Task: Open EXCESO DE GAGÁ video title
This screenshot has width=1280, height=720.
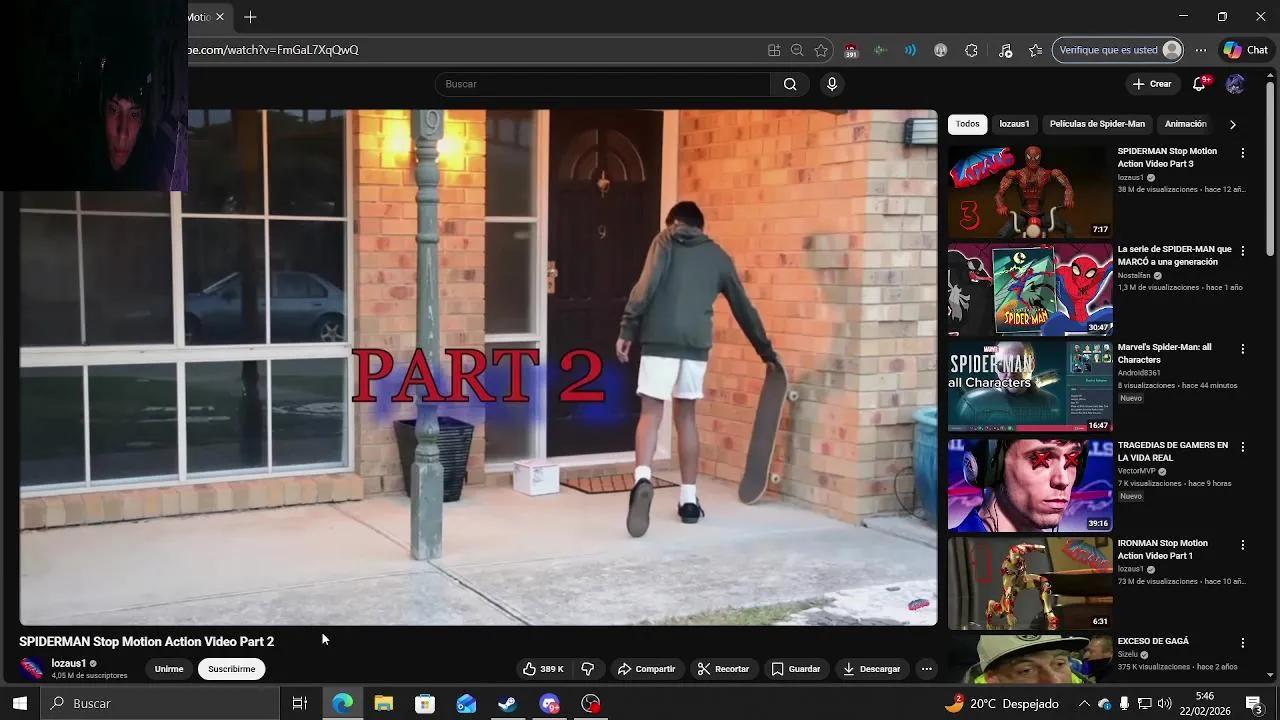Action: tap(1153, 641)
